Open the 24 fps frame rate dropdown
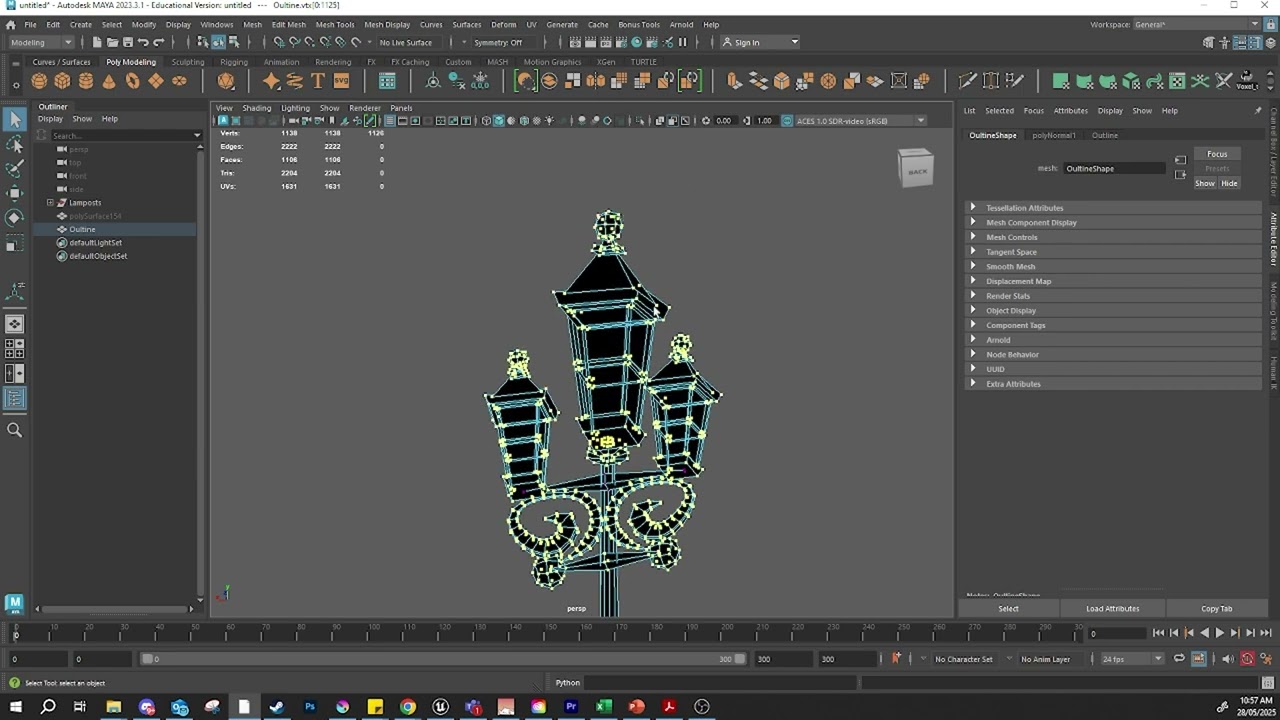Image resolution: width=1280 pixels, height=720 pixels. pos(1132,659)
